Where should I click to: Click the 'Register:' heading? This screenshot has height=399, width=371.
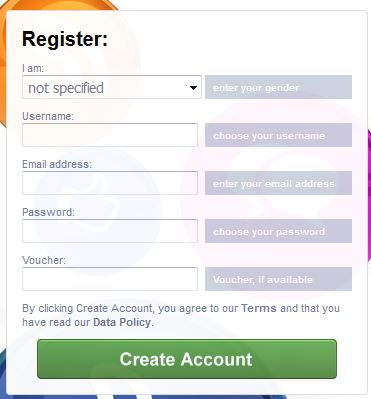tap(65, 39)
